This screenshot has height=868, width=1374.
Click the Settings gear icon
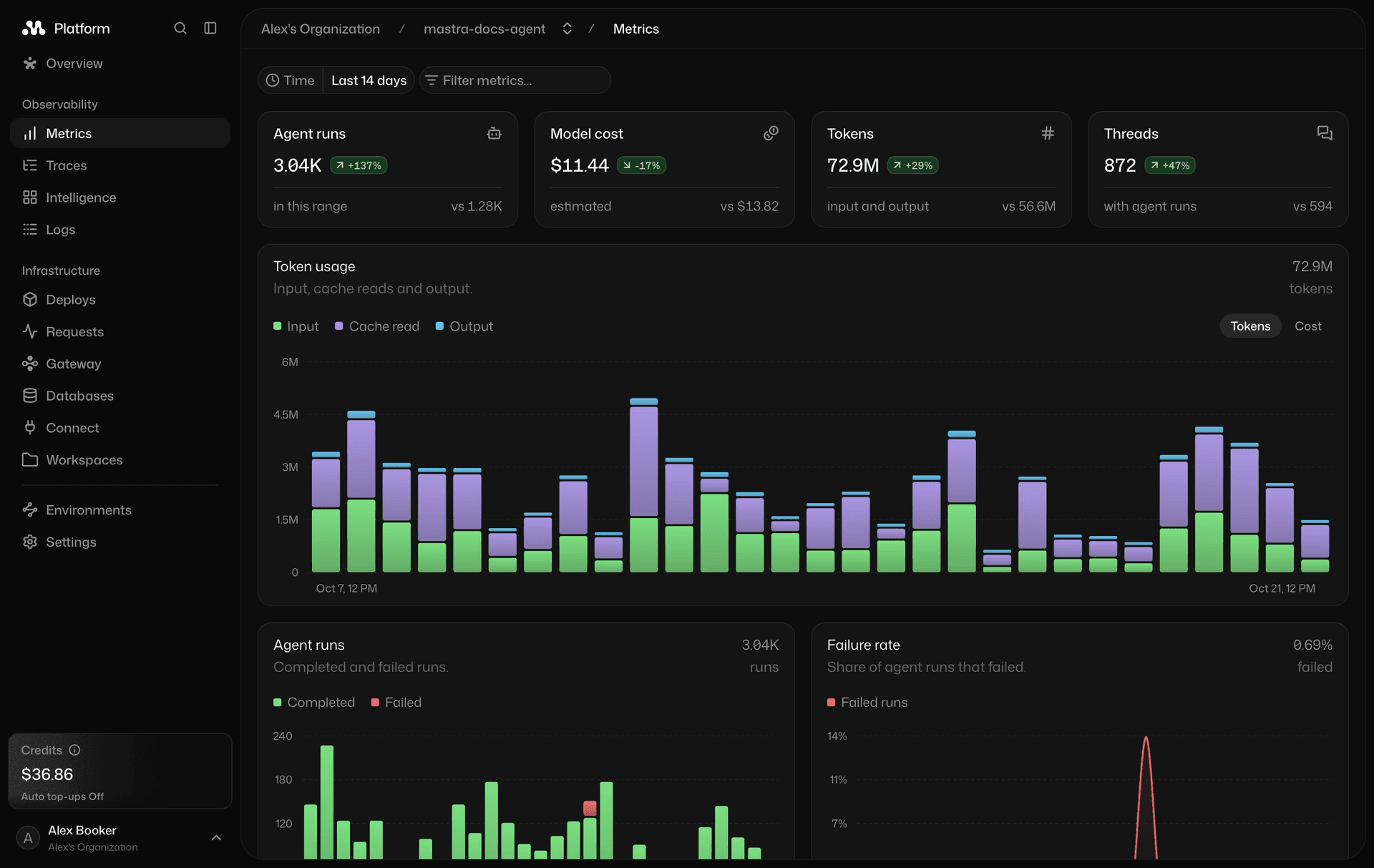(x=29, y=542)
